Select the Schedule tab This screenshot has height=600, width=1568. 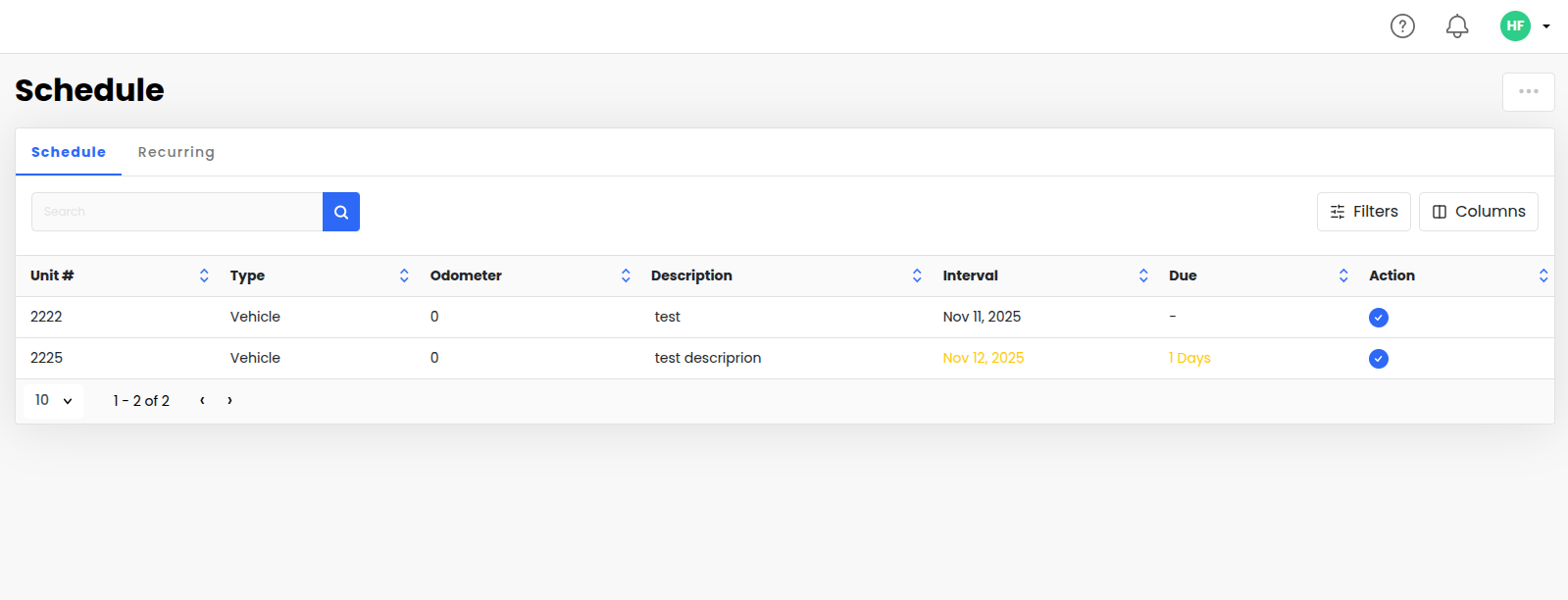click(69, 152)
